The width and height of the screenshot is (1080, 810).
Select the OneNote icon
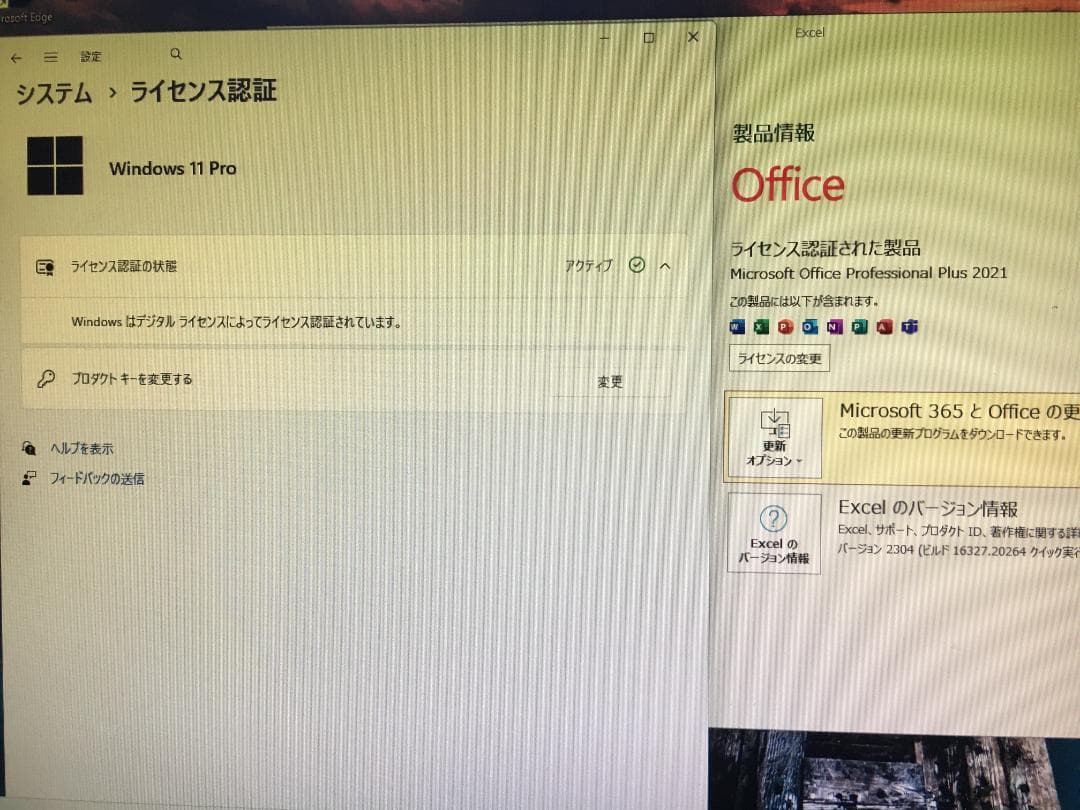click(835, 327)
